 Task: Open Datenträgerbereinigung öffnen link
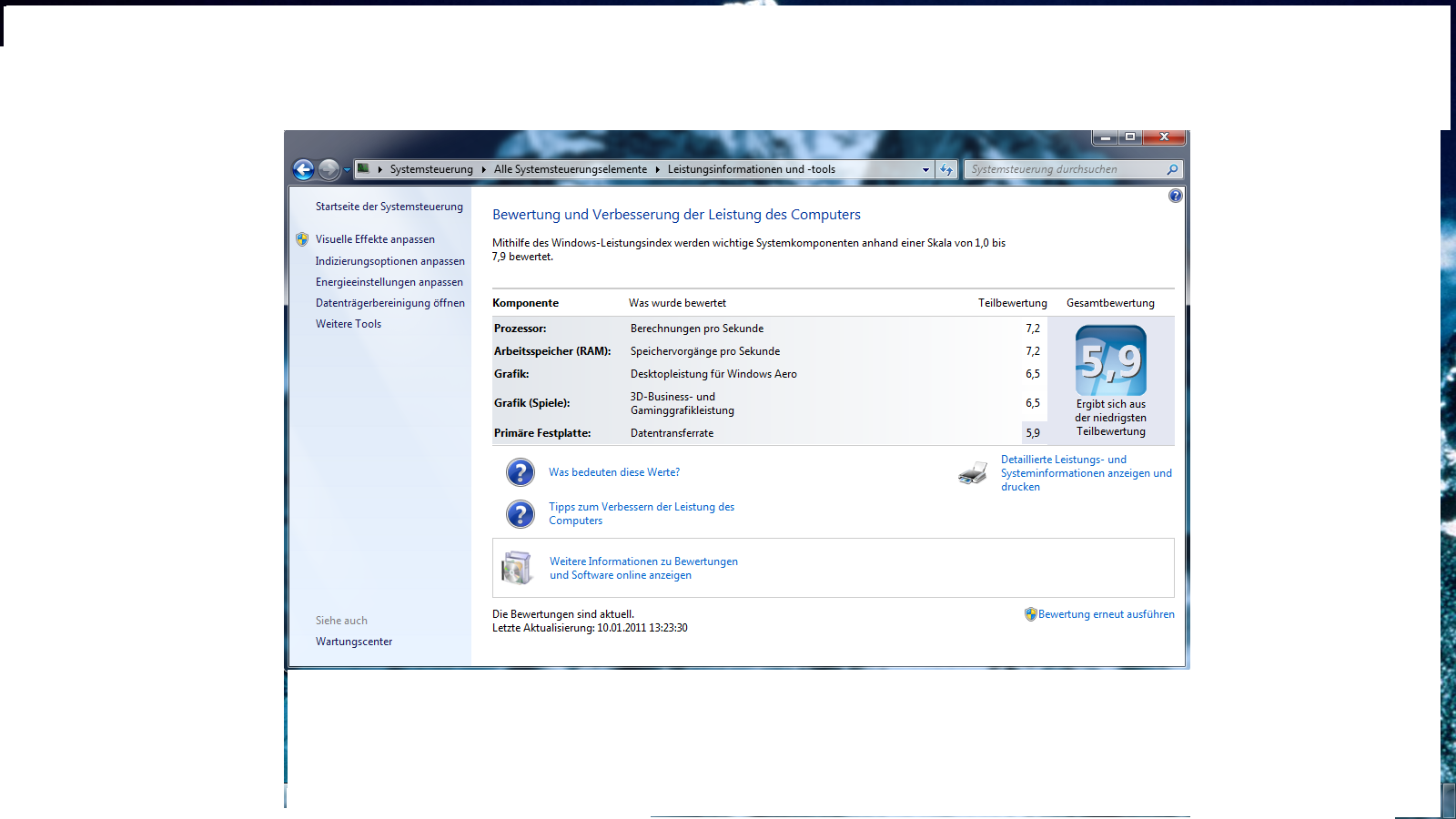pyautogui.click(x=390, y=303)
